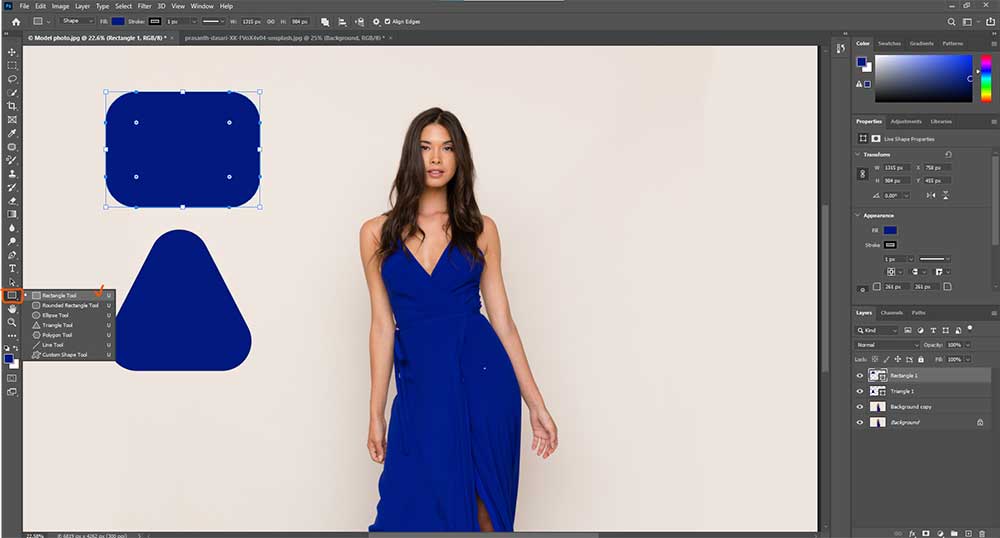Toggle the Align Edges checkbox
1000x538 pixels.
tap(387, 22)
